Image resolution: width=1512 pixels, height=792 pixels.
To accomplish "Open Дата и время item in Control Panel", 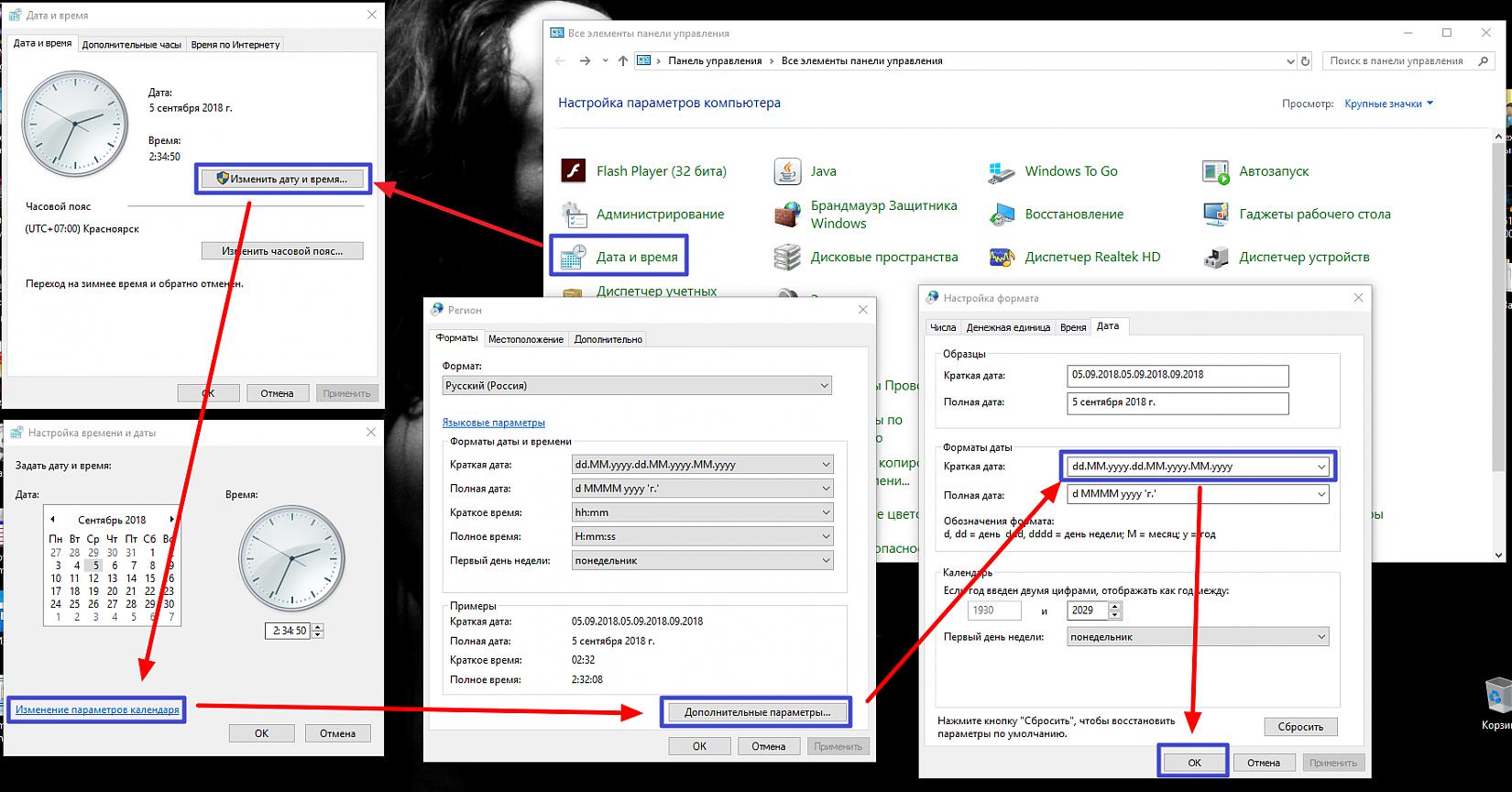I will (x=619, y=258).
